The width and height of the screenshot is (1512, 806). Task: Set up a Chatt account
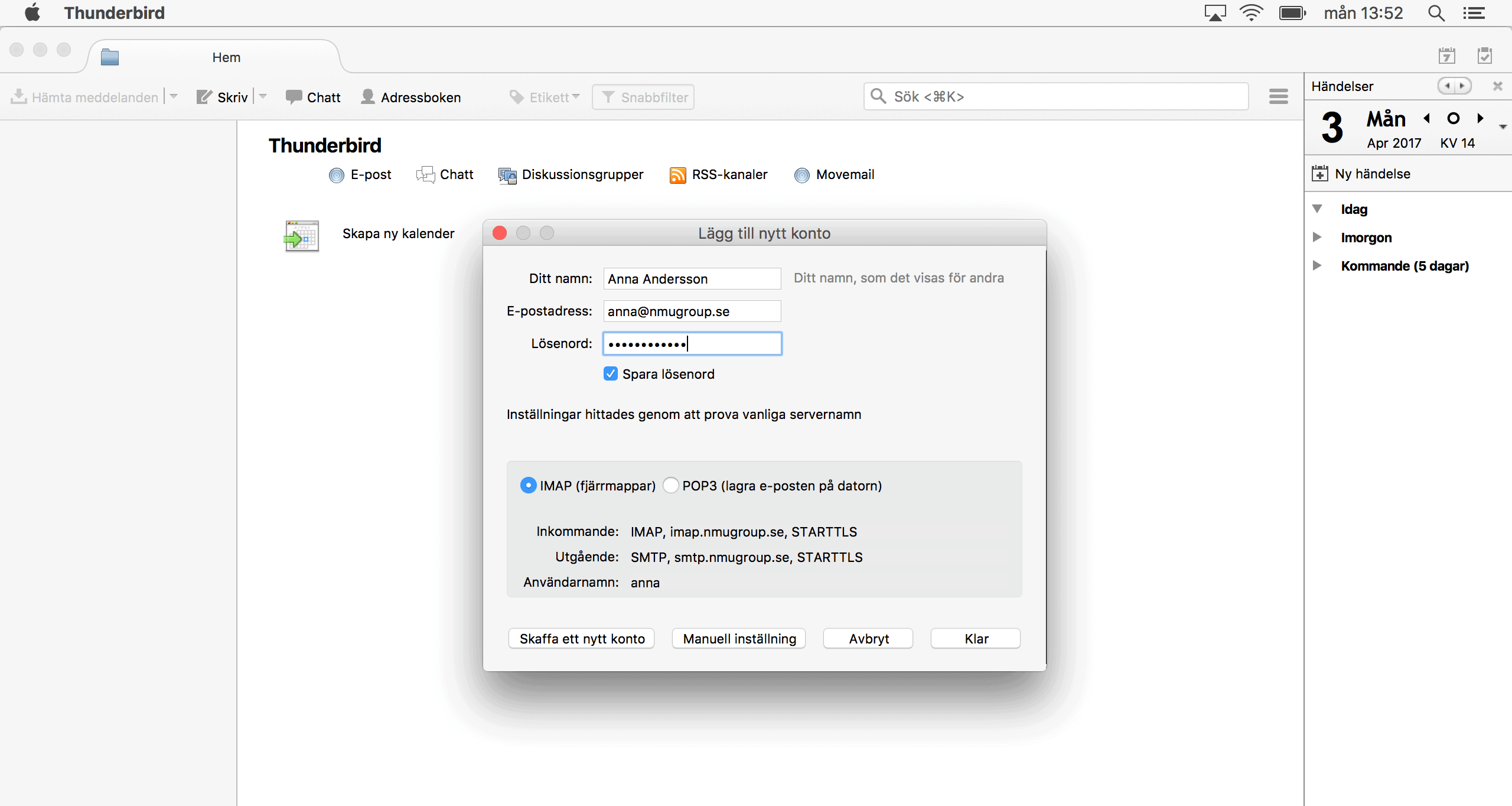(445, 174)
